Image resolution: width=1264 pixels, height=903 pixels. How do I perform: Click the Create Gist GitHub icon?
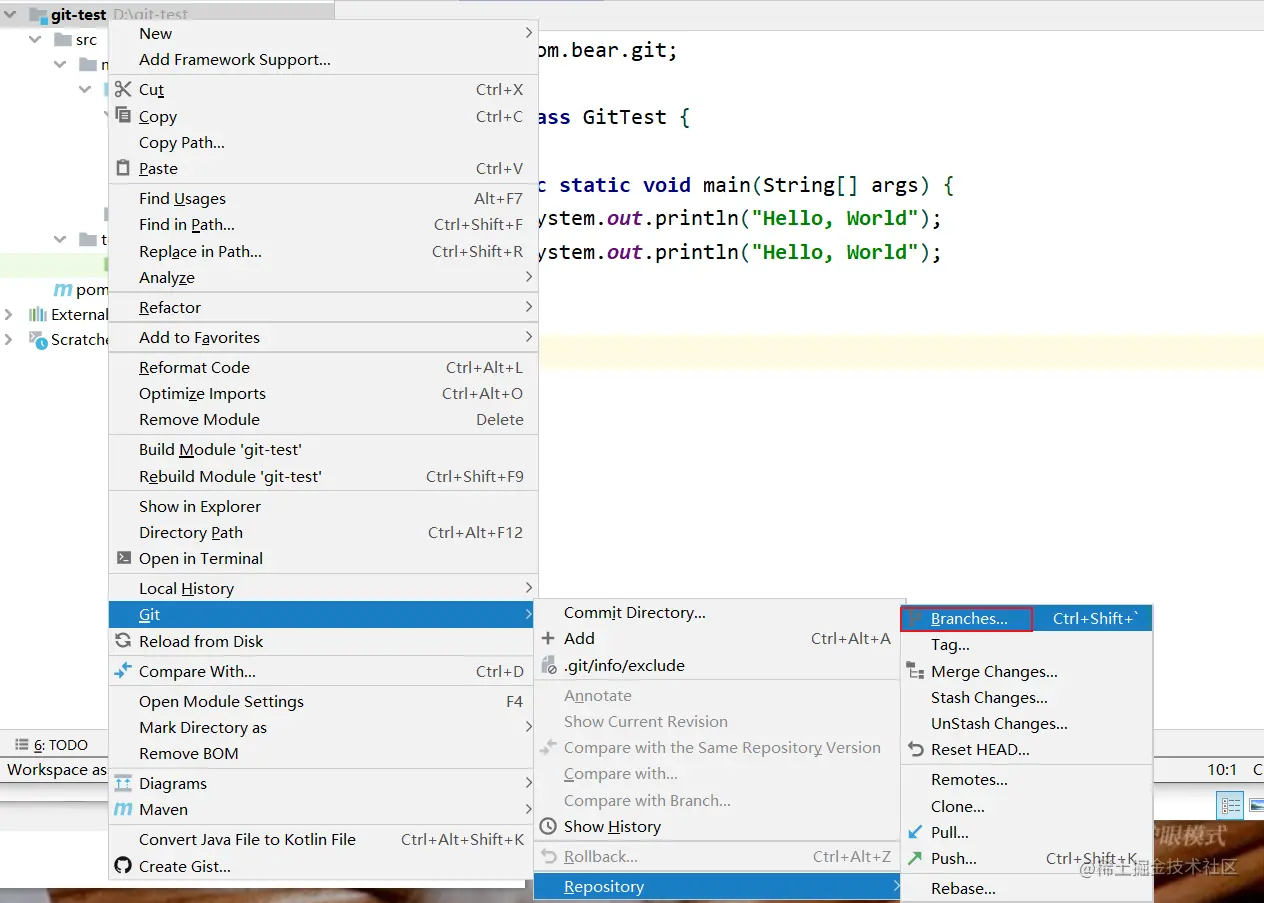point(123,866)
